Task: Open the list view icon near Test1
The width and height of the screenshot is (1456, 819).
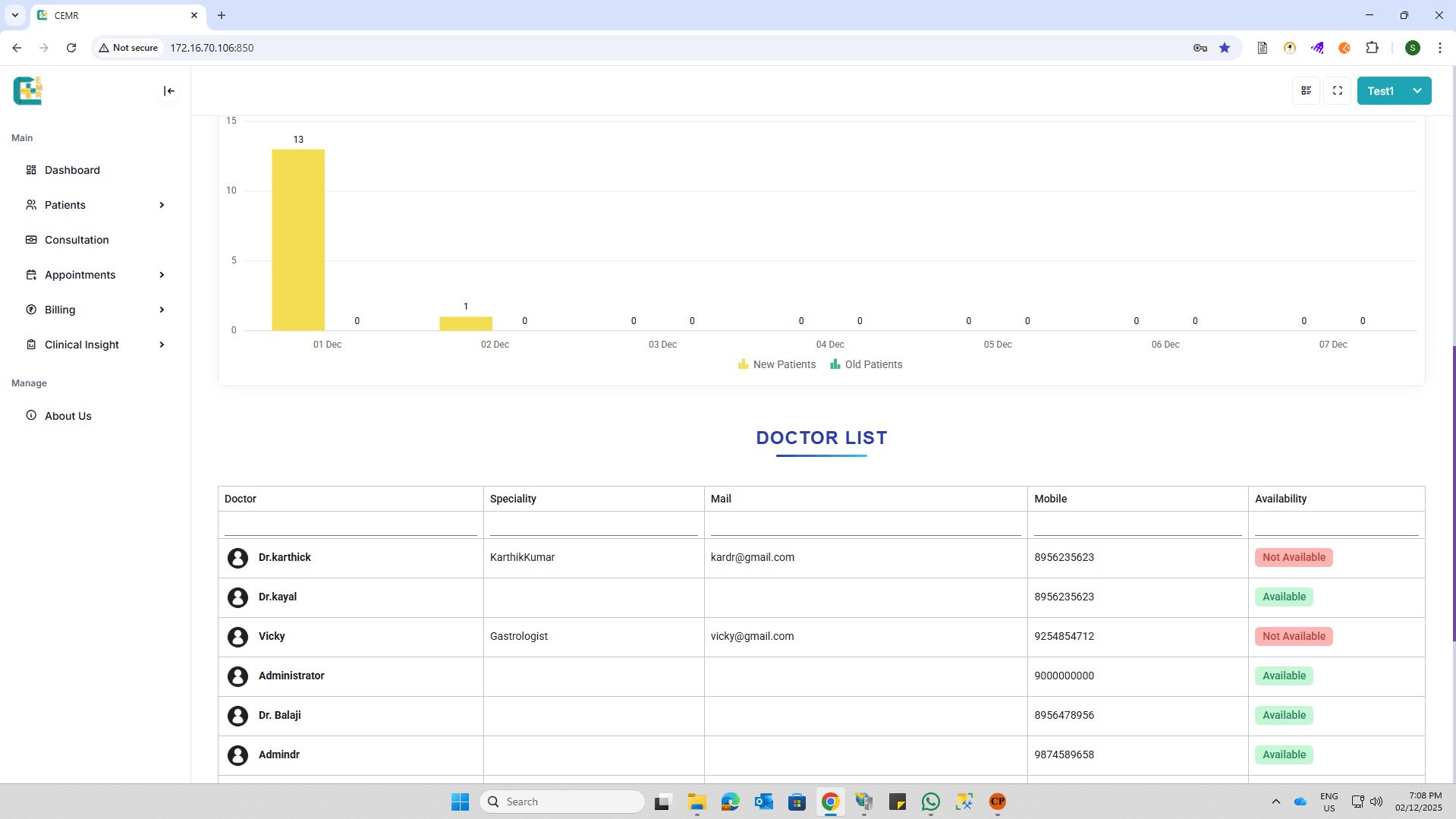Action: tap(1306, 90)
